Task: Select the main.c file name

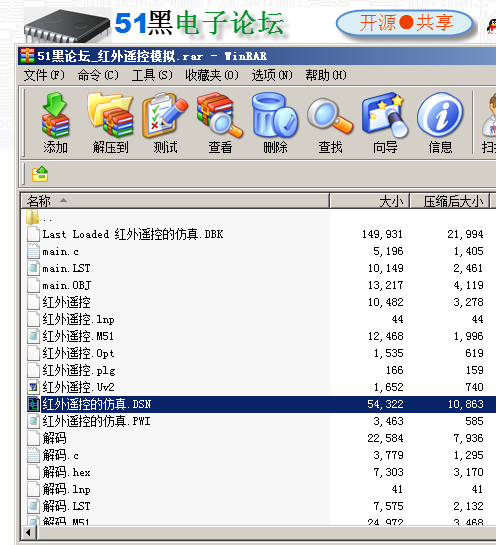Action: [60, 251]
